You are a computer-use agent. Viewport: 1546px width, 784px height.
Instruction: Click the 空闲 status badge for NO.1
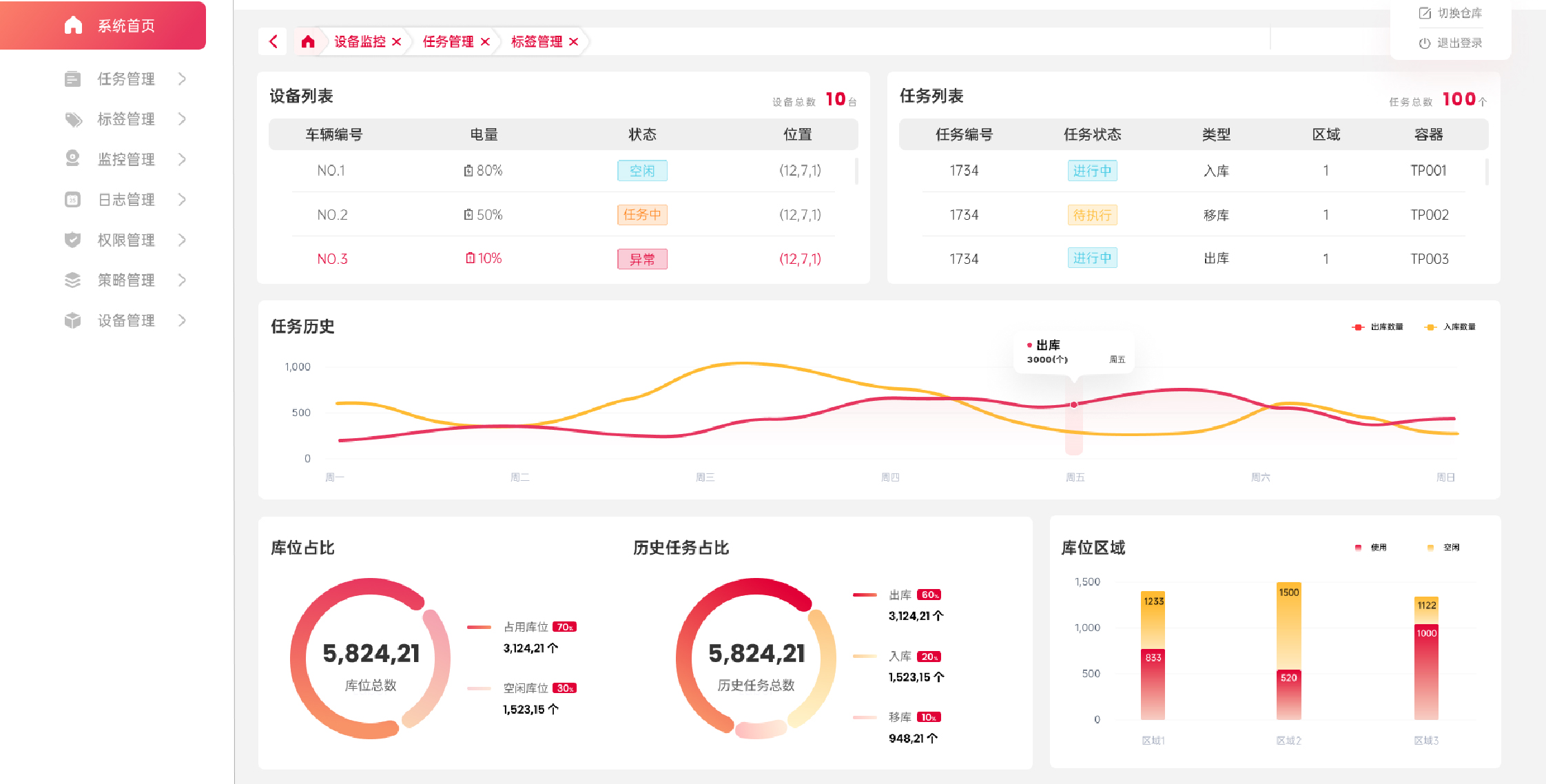(642, 171)
